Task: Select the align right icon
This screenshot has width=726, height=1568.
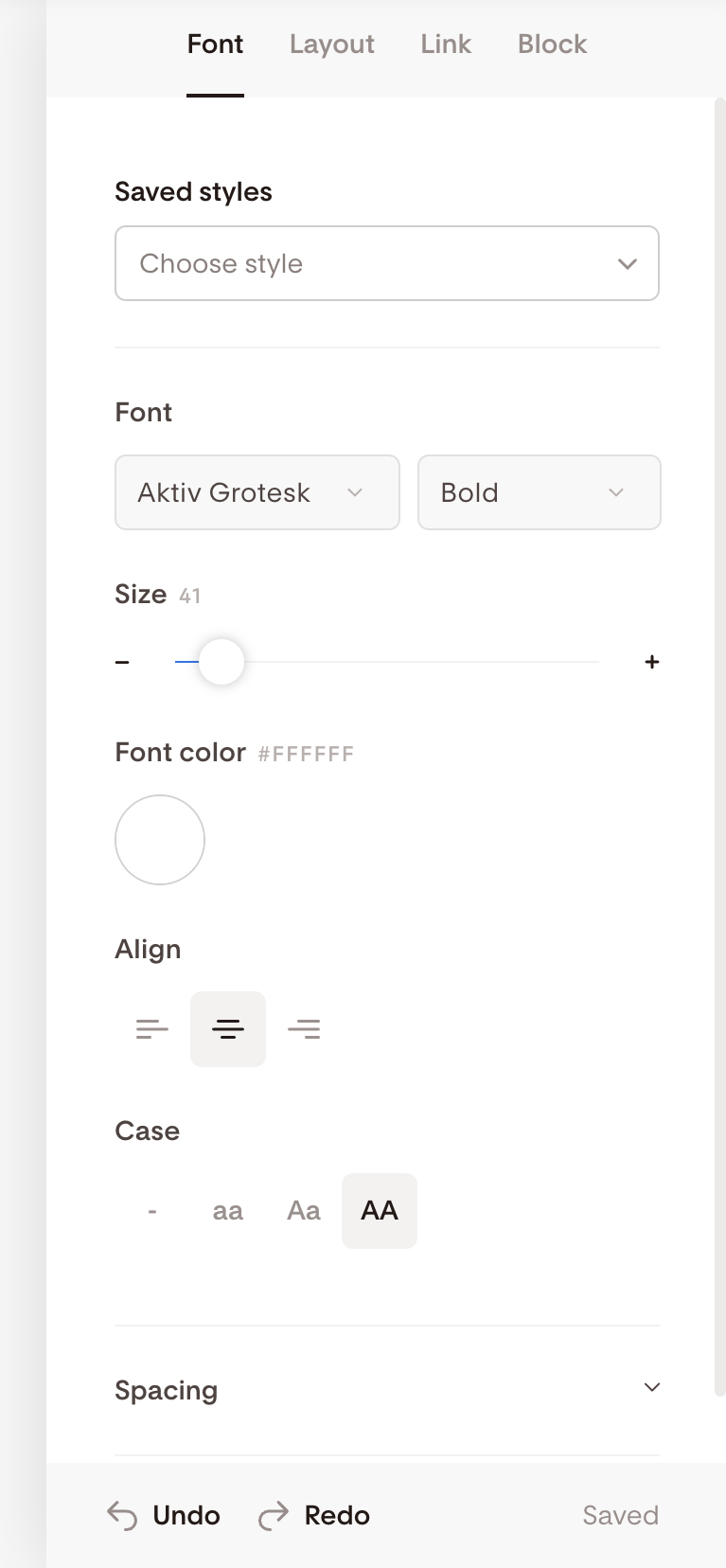Action: (304, 1028)
